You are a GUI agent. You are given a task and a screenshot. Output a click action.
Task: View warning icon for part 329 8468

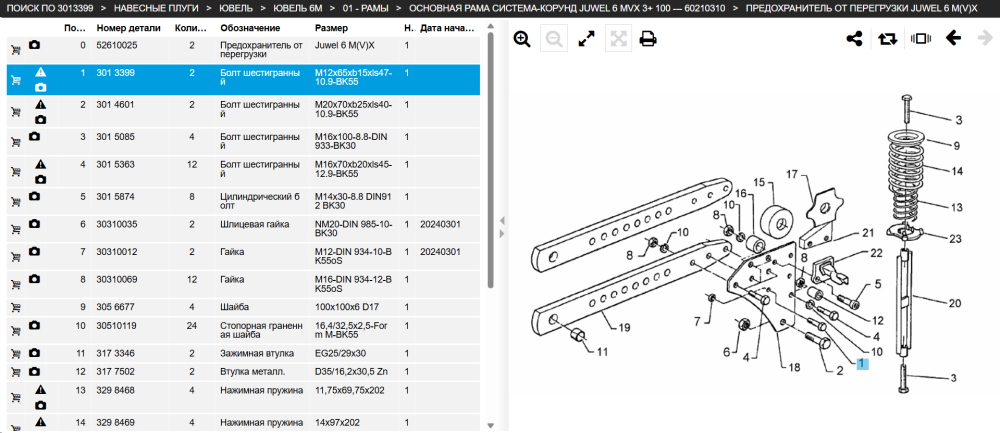[40, 389]
